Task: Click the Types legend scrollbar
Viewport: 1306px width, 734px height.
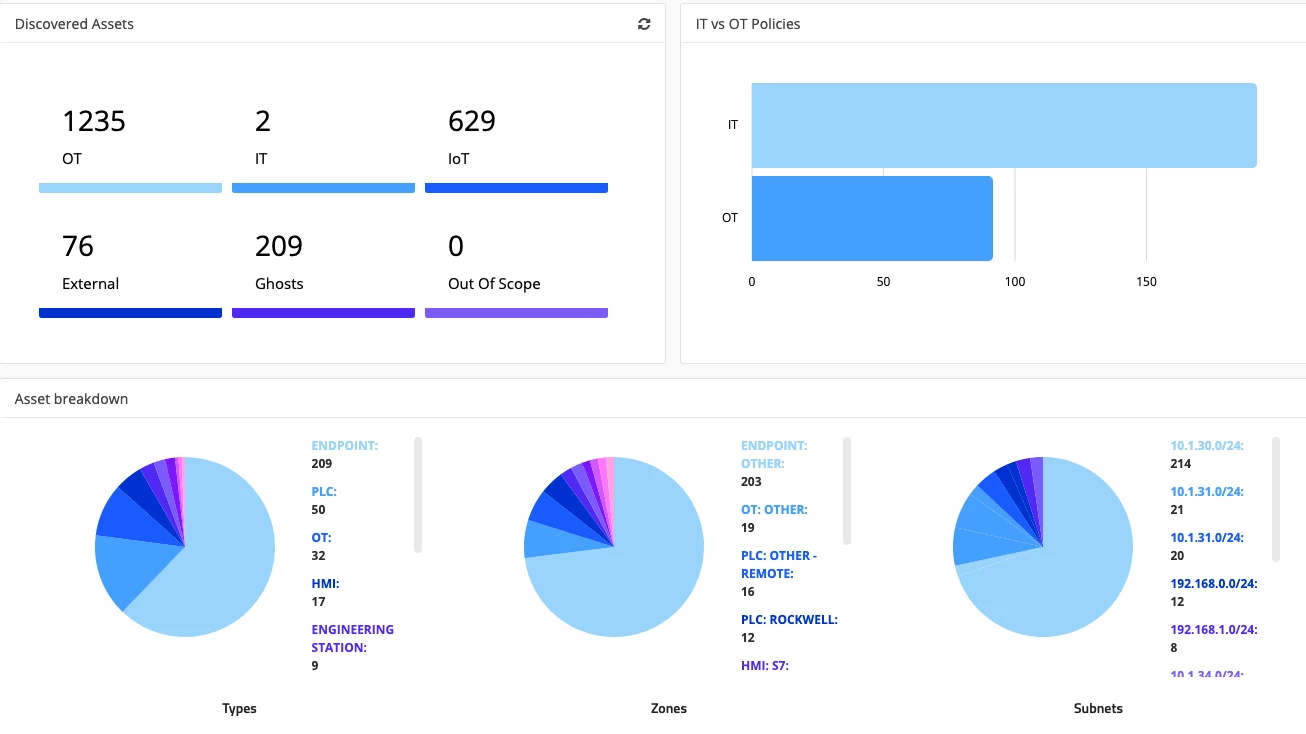Action: pyautogui.click(x=418, y=494)
